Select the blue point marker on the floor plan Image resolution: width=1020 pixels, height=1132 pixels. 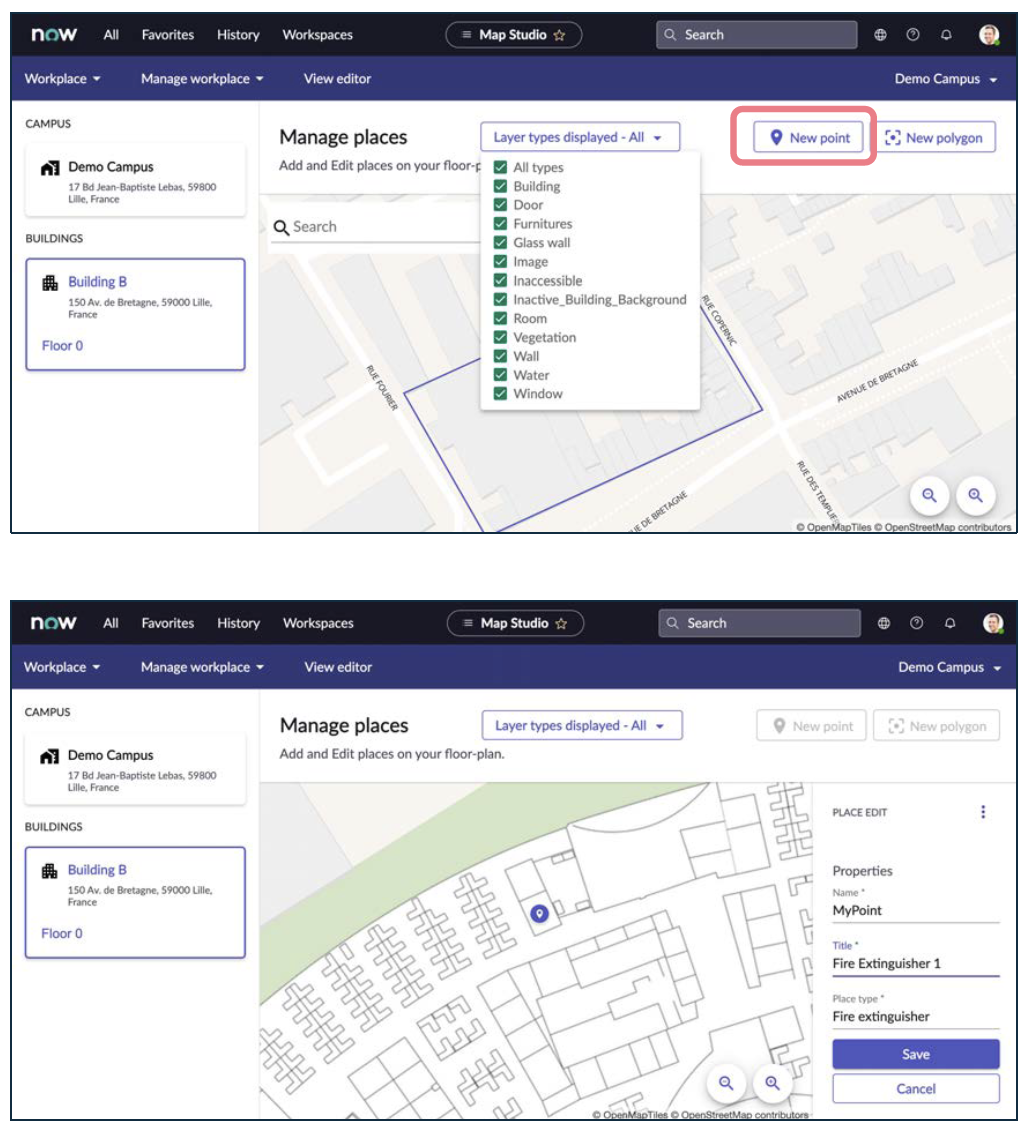tap(539, 914)
